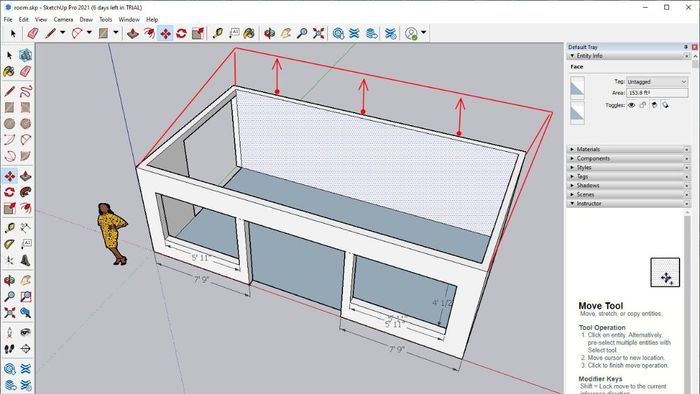This screenshot has height=394, width=700.
Task: Open the Line tool dropdown arrow
Action: (62, 33)
